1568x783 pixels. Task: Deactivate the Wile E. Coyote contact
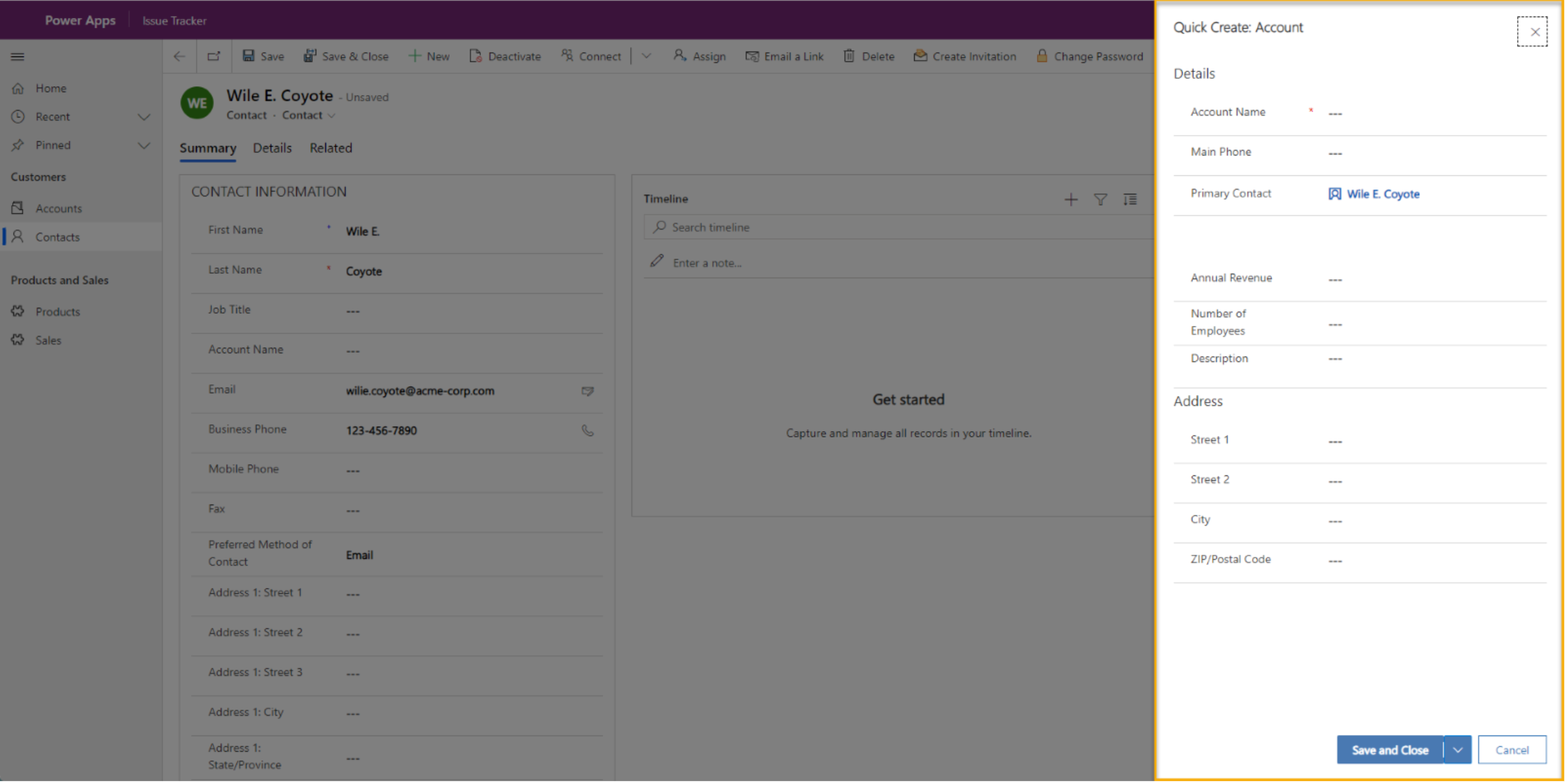(x=505, y=56)
